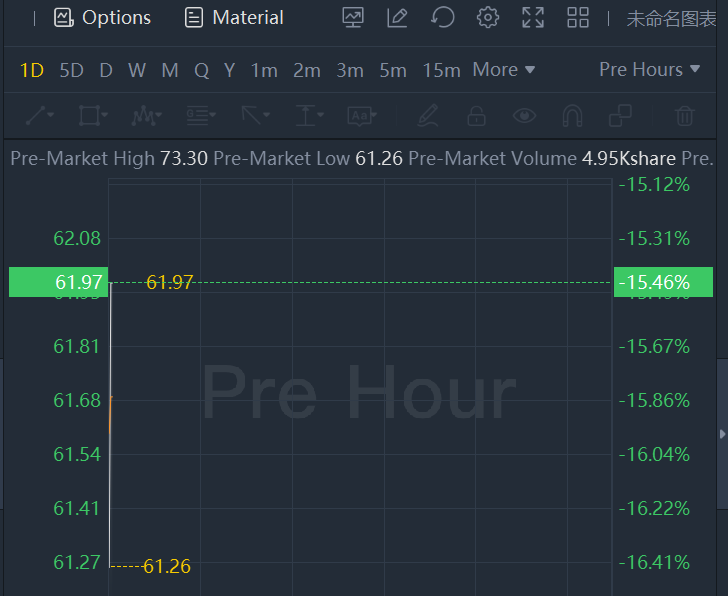Viewport: 728px width, 596px height.
Task: Open the multi-chart grid layout icon
Action: point(578,17)
